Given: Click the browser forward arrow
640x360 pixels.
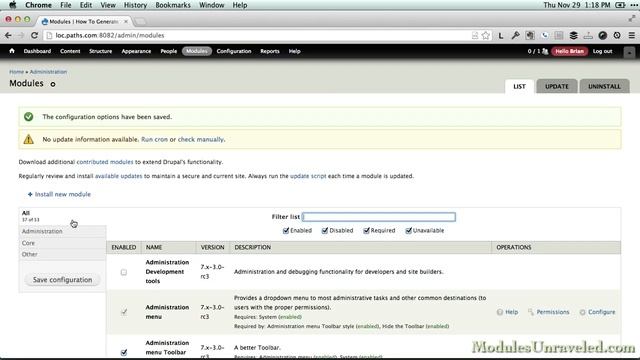Looking at the screenshot, I should (x=21, y=36).
